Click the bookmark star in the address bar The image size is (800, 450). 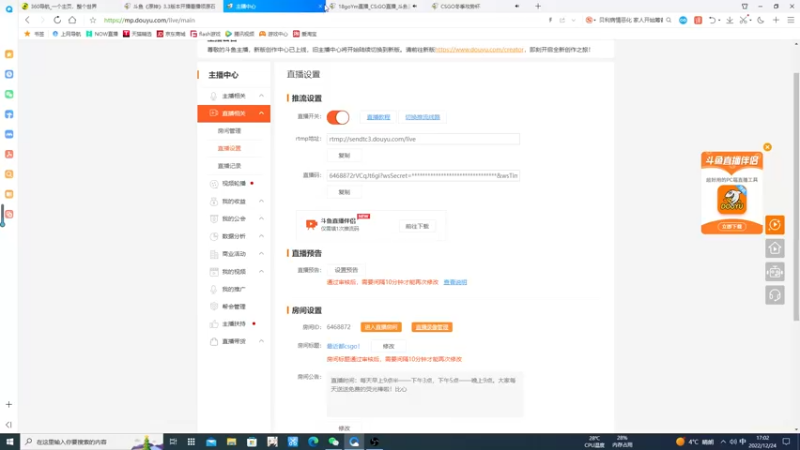[x=93, y=20]
